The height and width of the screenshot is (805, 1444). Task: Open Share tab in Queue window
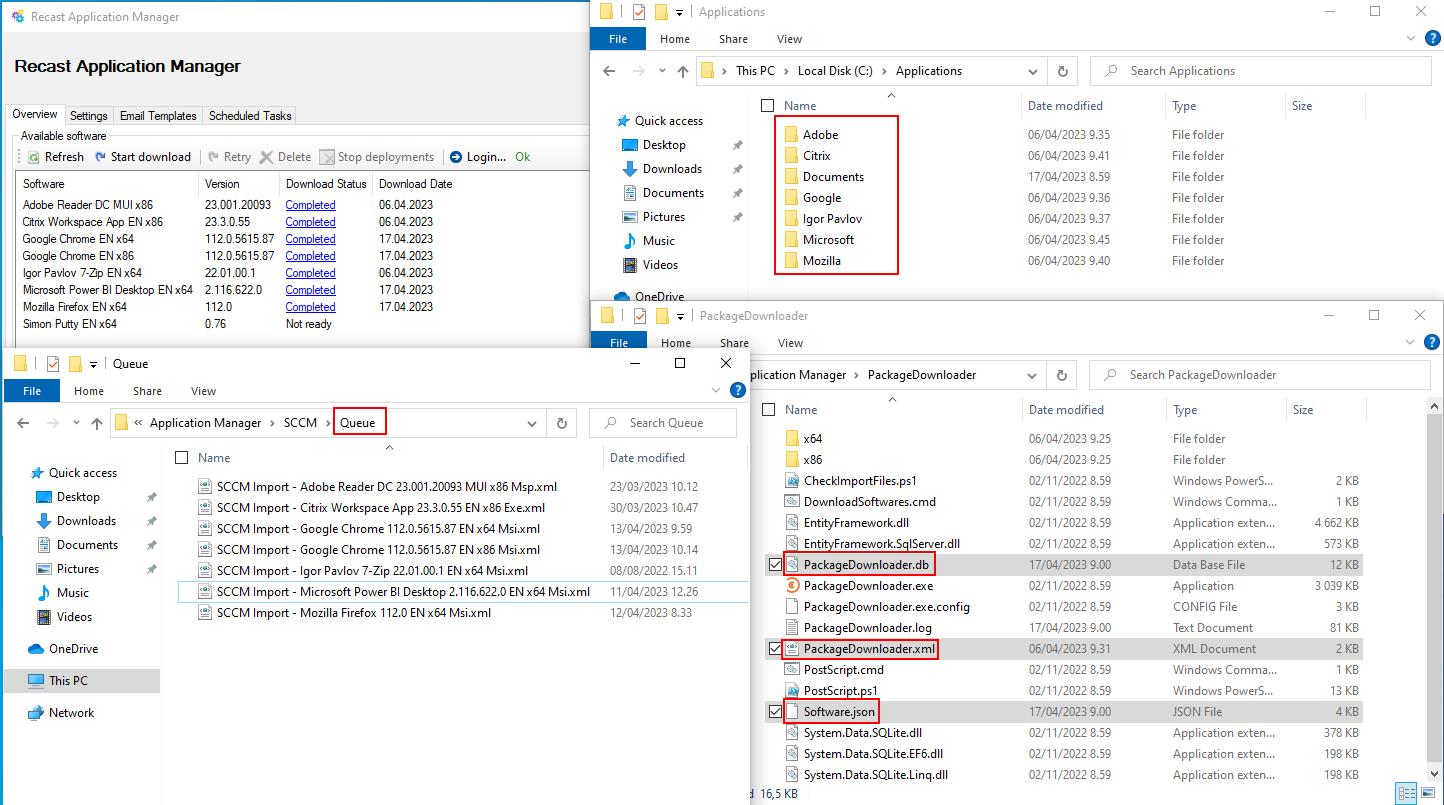[147, 391]
